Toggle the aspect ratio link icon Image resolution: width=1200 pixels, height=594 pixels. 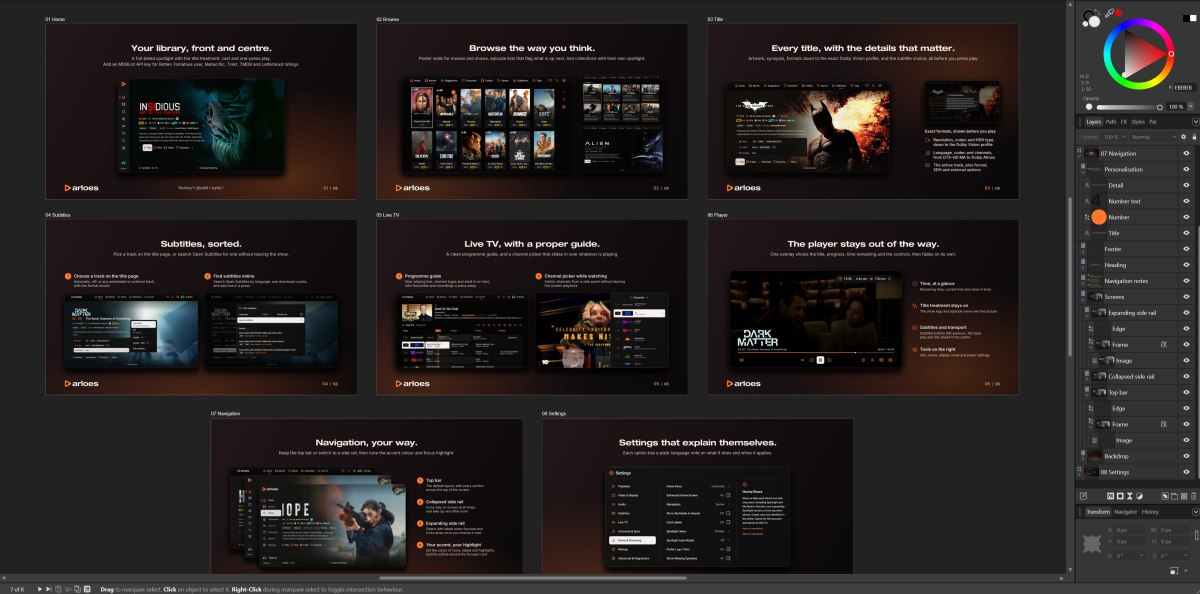(x=1196, y=535)
